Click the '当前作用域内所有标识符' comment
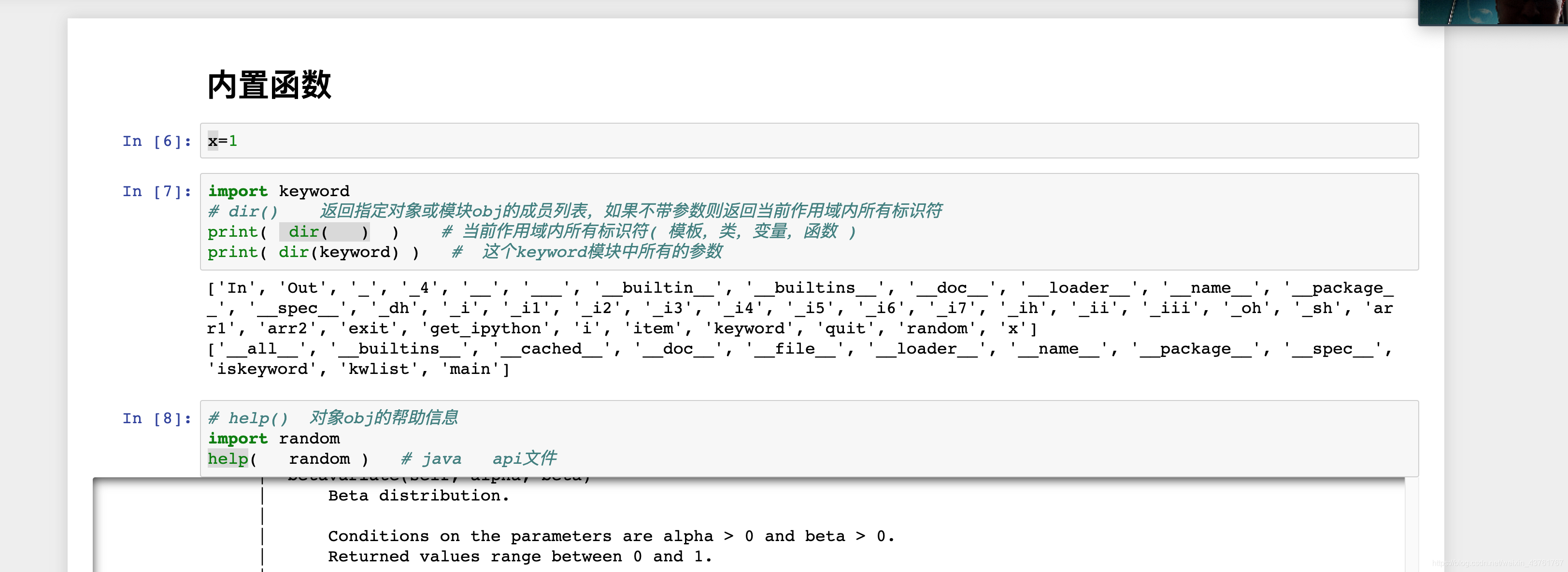The width and height of the screenshot is (1568, 572). [x=649, y=231]
